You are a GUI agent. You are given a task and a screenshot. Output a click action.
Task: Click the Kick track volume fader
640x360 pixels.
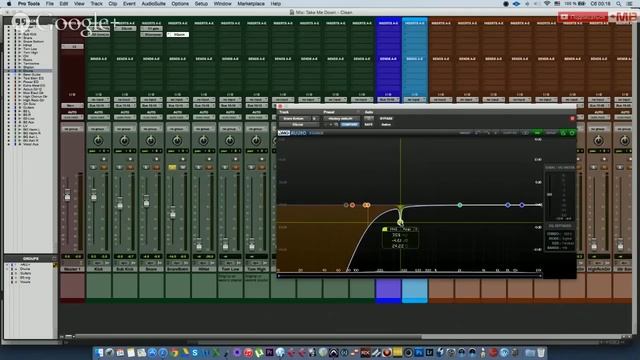click(x=94, y=196)
